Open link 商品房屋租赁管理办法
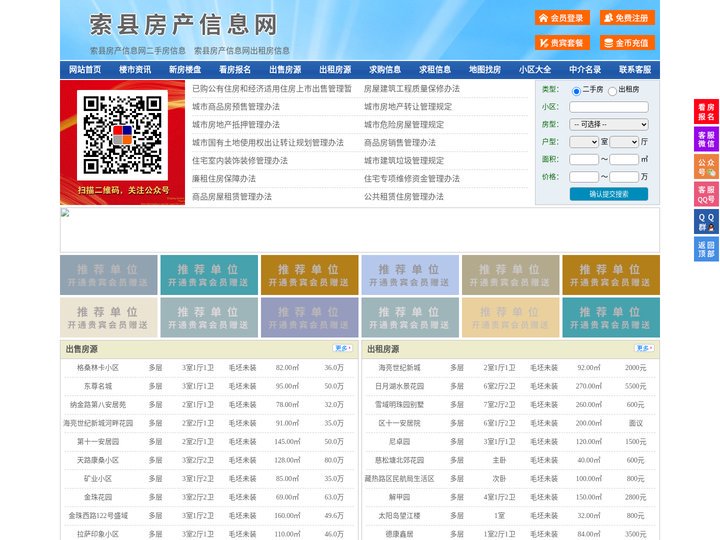The image size is (720, 540). point(232,197)
